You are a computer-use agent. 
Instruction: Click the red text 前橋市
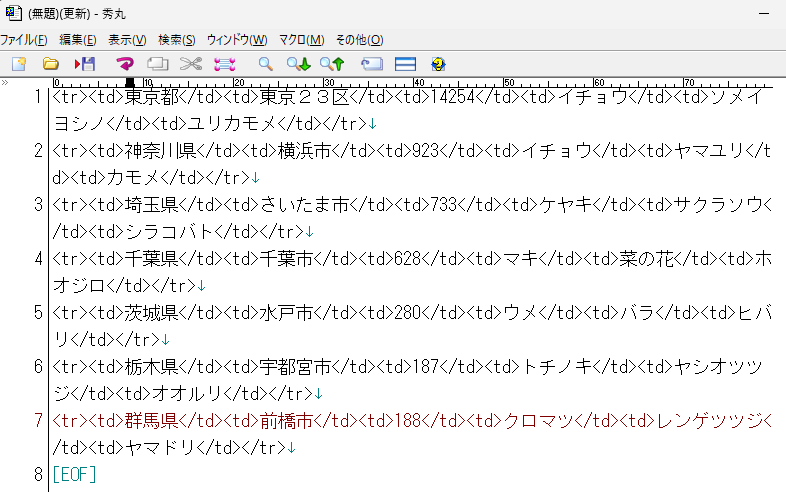[x=286, y=420]
